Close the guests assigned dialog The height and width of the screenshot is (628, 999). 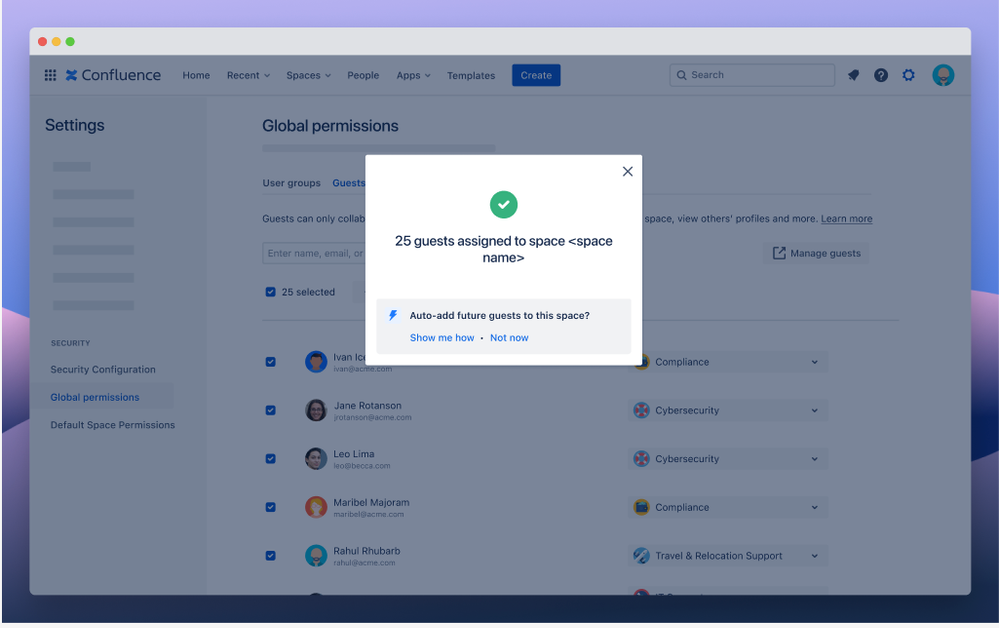point(628,171)
